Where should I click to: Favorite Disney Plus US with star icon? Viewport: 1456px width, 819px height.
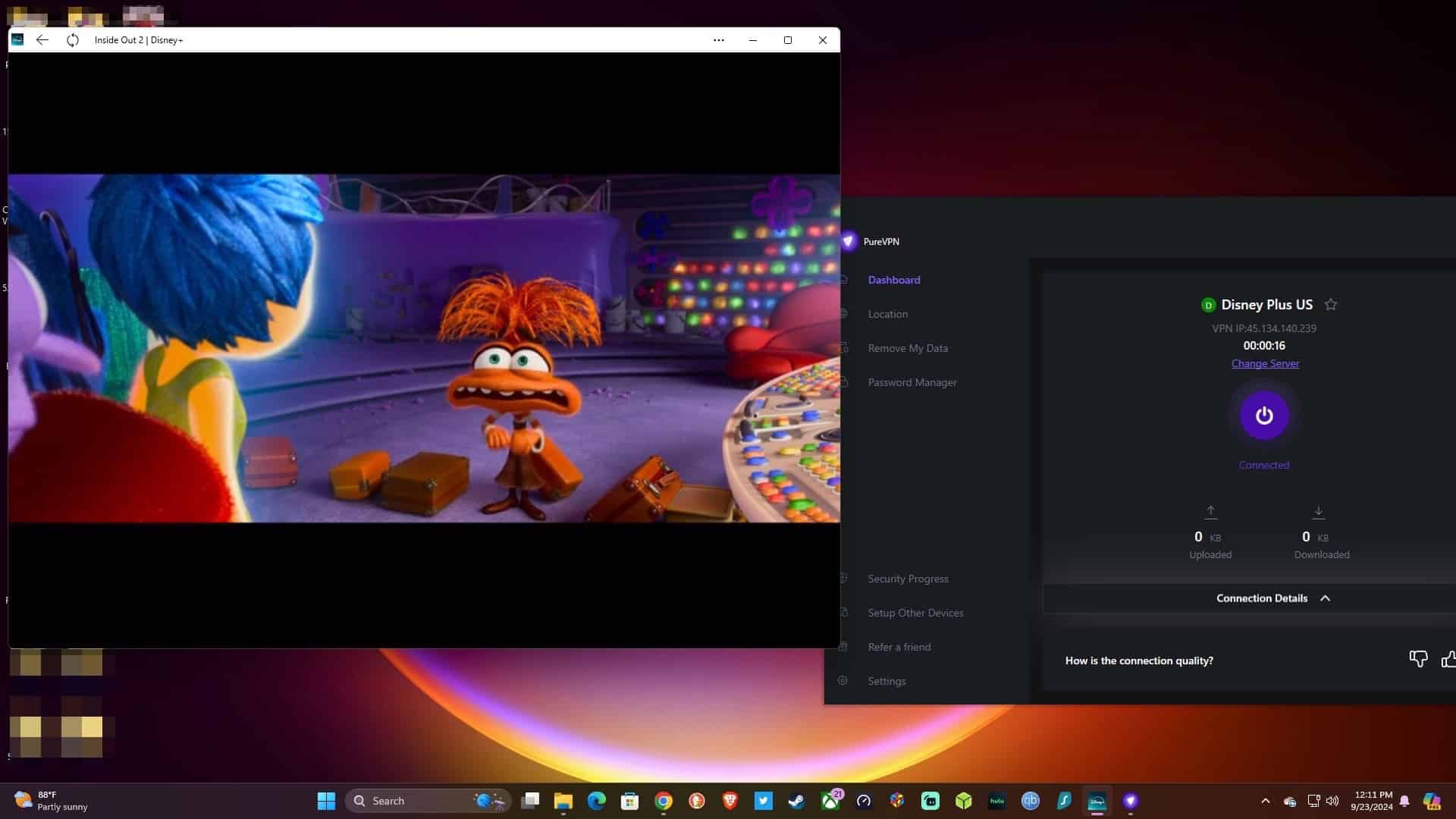pyautogui.click(x=1331, y=305)
